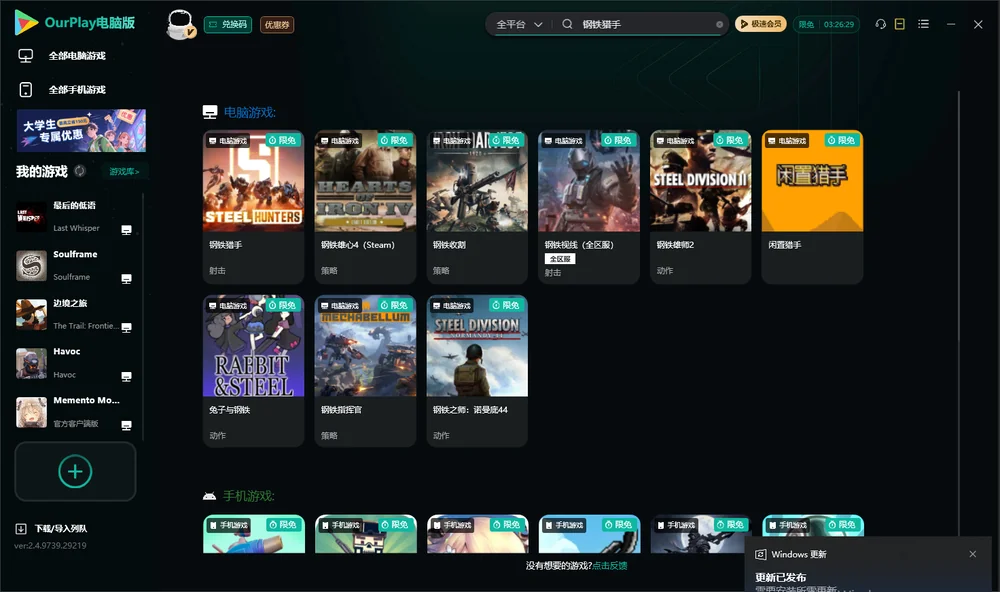Image resolution: width=1000 pixels, height=592 pixels.
Task: Open the 钢铁收割 game card
Action: pos(477,207)
